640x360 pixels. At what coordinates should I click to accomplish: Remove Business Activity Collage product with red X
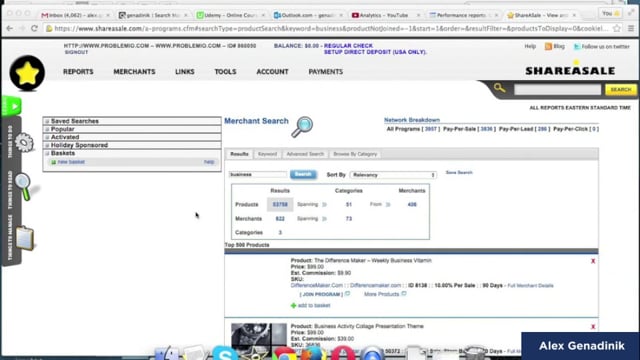593,327
